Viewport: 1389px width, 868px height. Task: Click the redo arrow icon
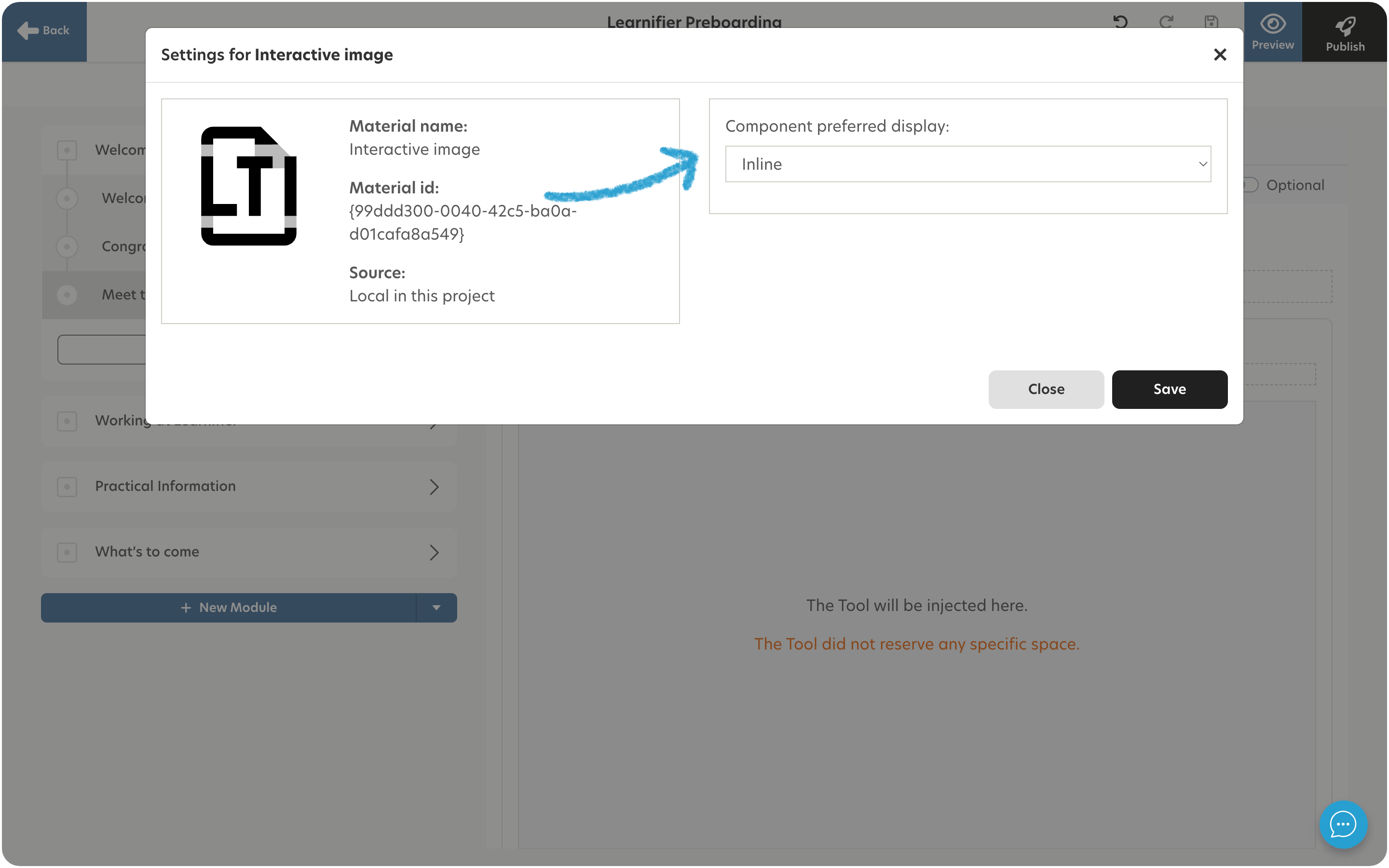[1166, 22]
